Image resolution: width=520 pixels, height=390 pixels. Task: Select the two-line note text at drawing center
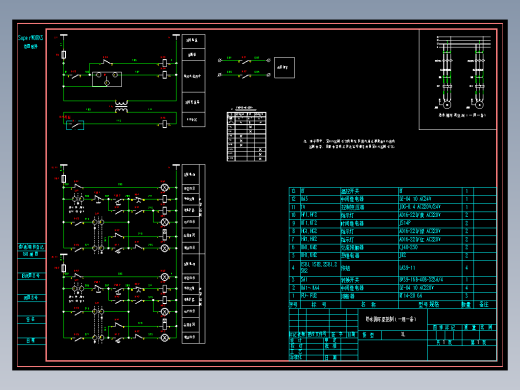click(349, 144)
